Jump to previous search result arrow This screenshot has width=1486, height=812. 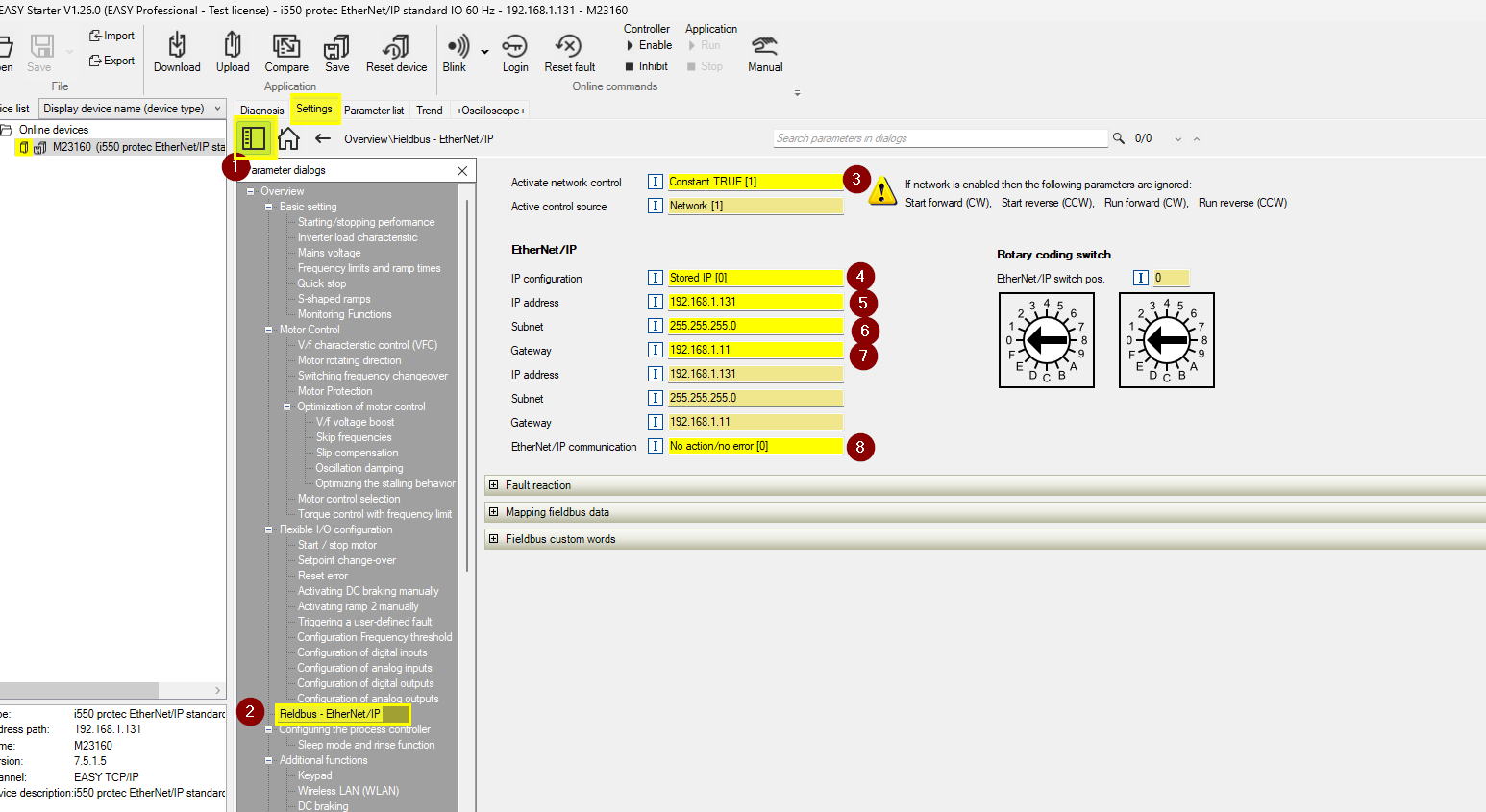1197,139
